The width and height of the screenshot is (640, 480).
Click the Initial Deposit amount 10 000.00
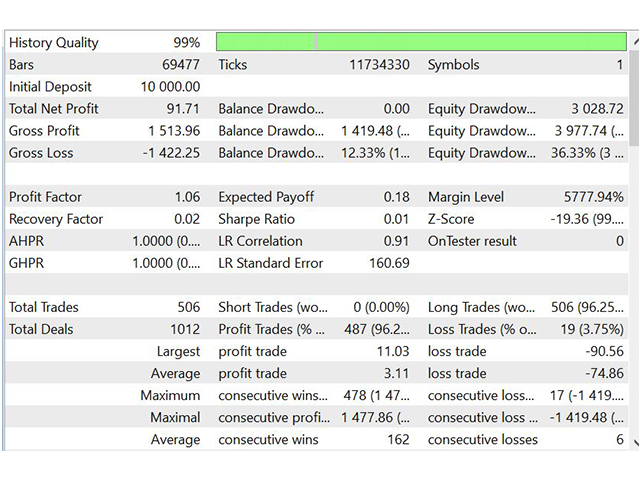pyautogui.click(x=164, y=87)
